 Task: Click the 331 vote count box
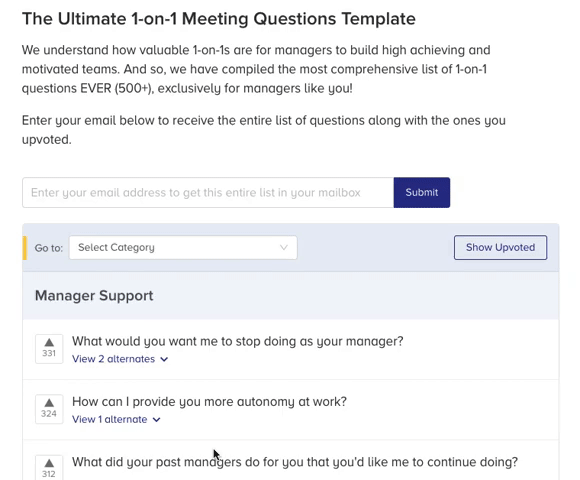coord(49,349)
